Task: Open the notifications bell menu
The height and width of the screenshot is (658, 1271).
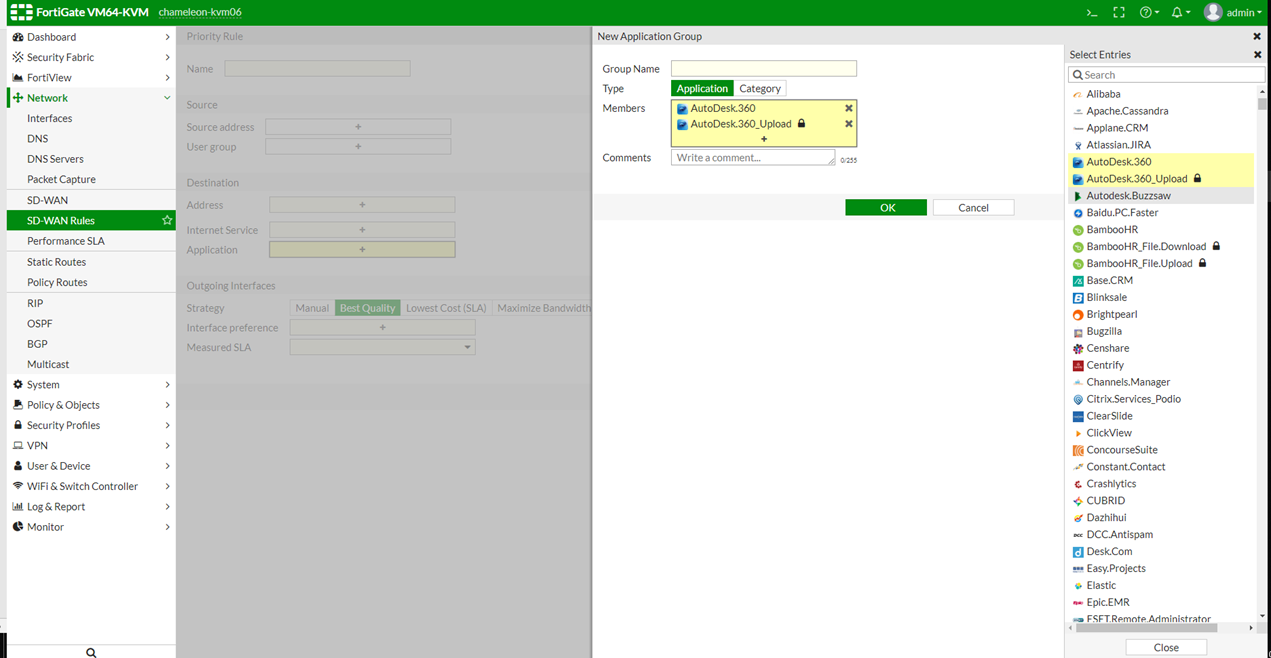Action: [x=1181, y=13]
